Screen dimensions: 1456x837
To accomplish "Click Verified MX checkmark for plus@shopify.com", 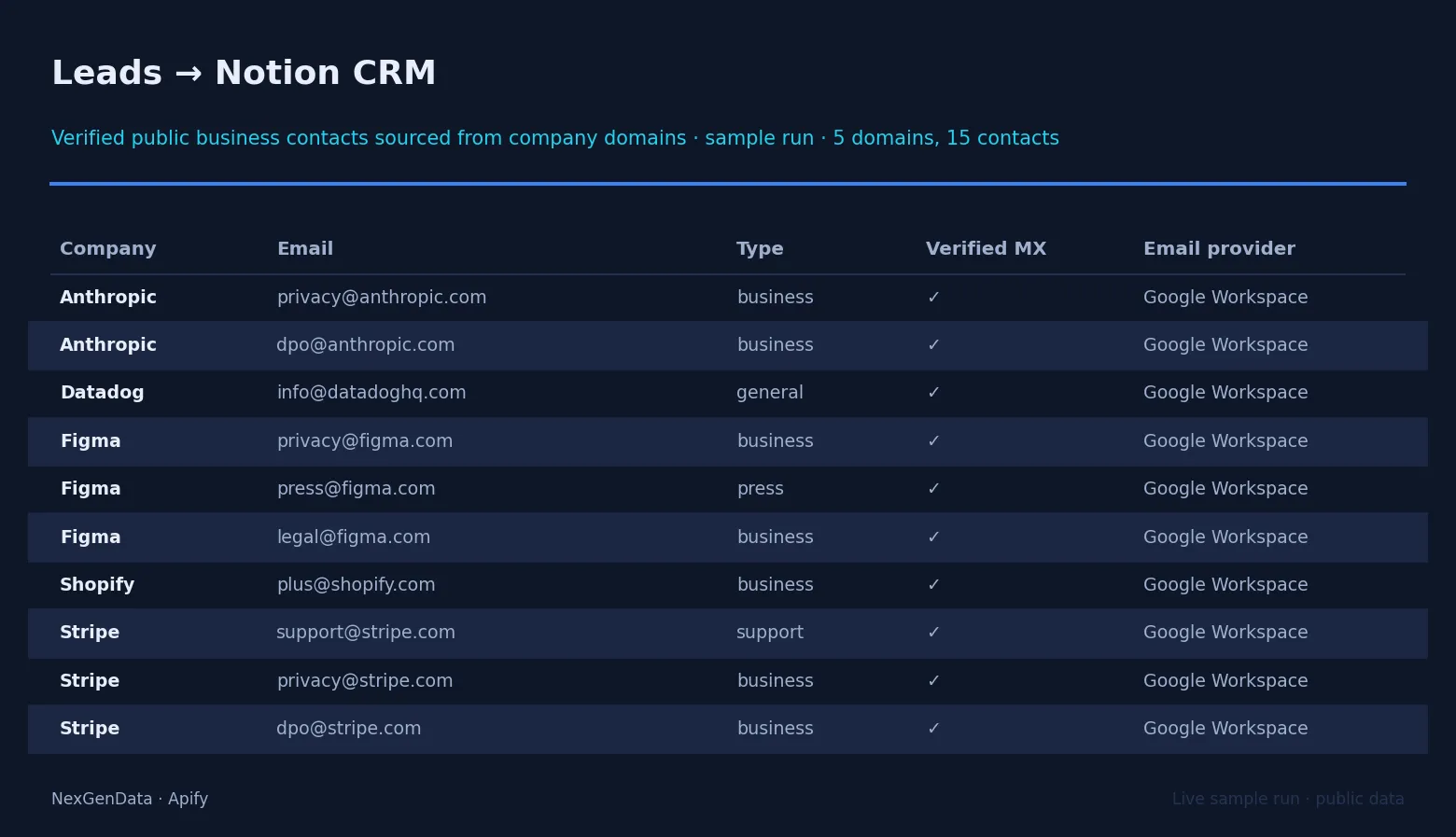I will tap(933, 585).
